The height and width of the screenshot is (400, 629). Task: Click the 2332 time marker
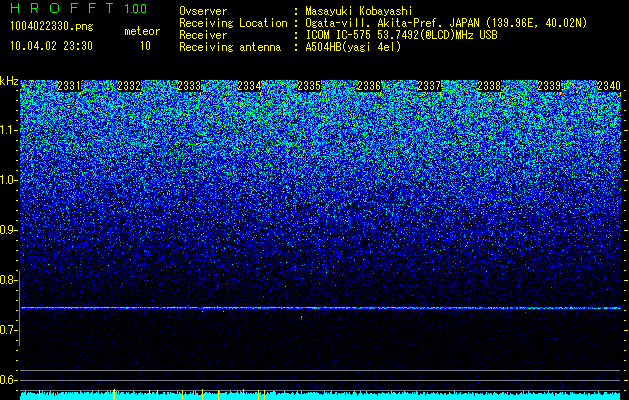click(129, 86)
